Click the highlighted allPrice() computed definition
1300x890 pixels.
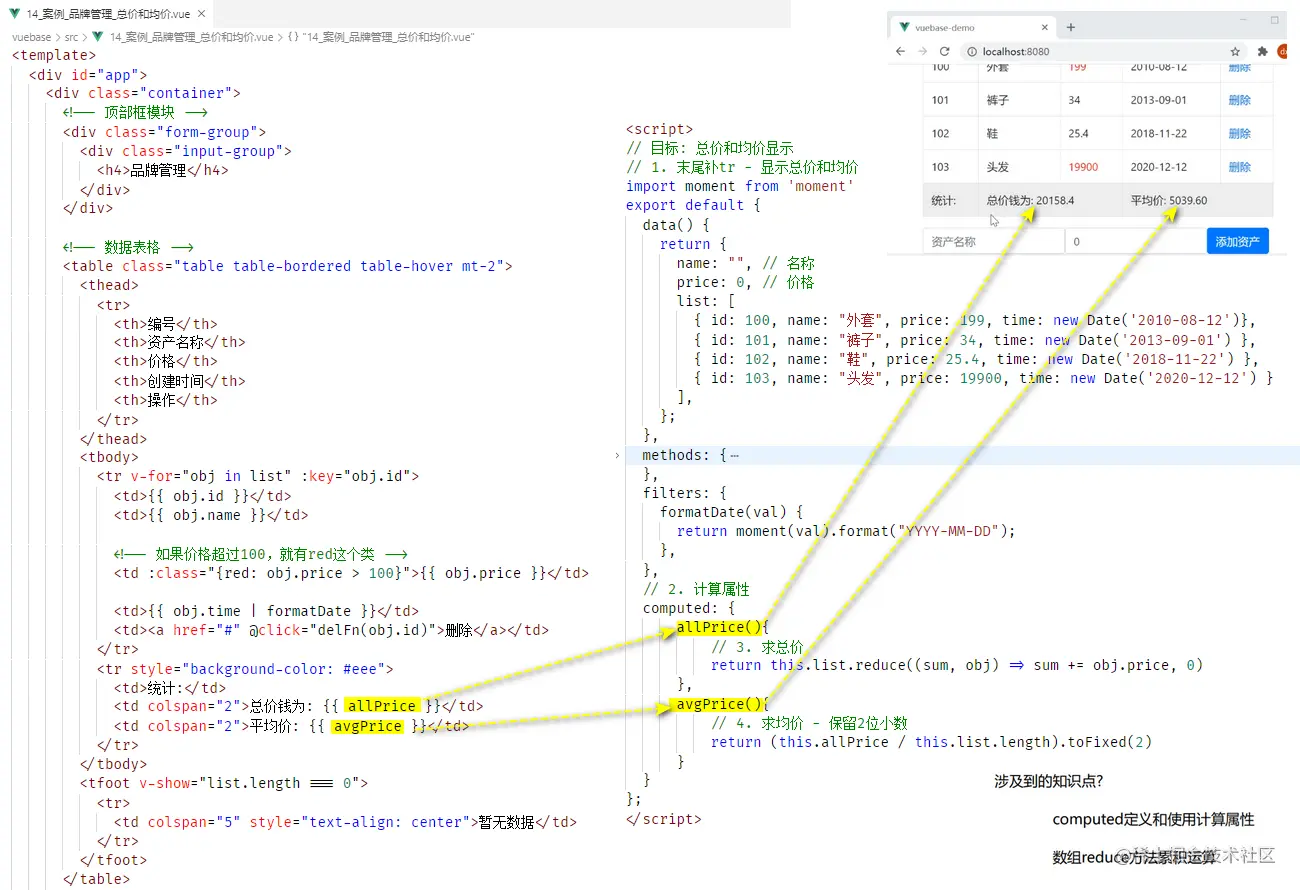point(721,627)
